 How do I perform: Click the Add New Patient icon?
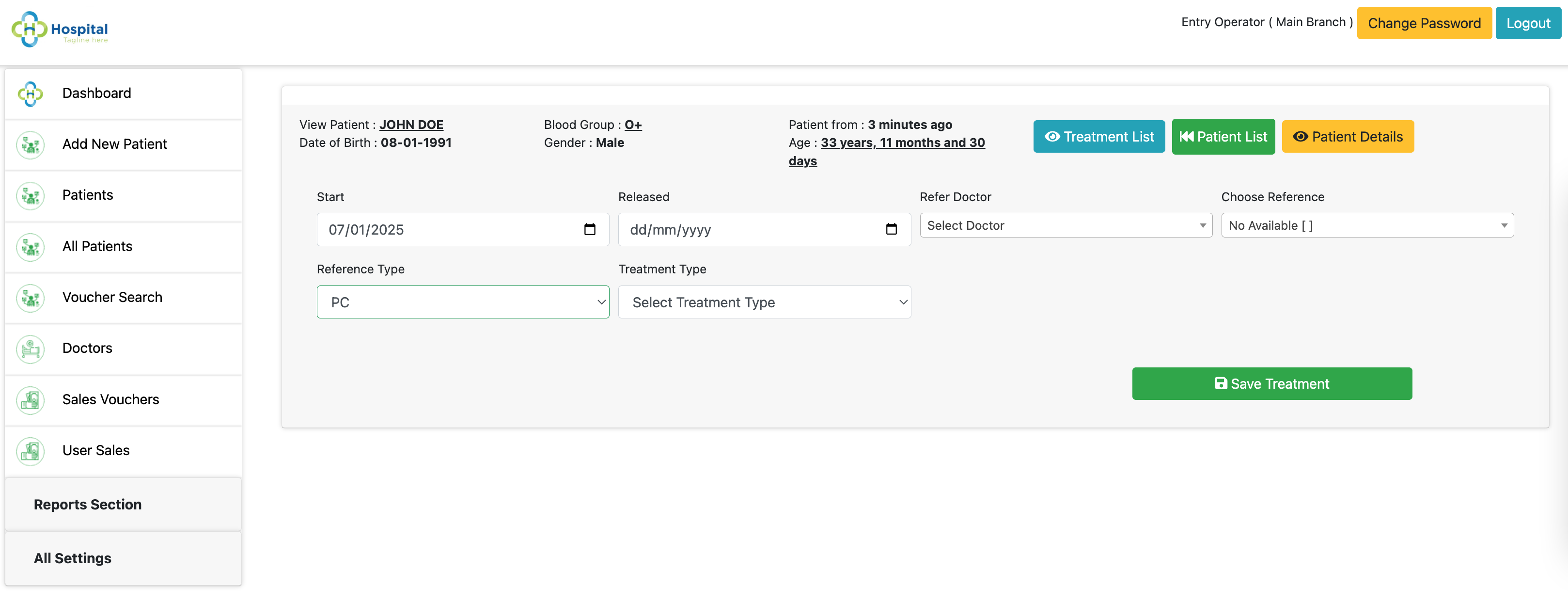(31, 145)
